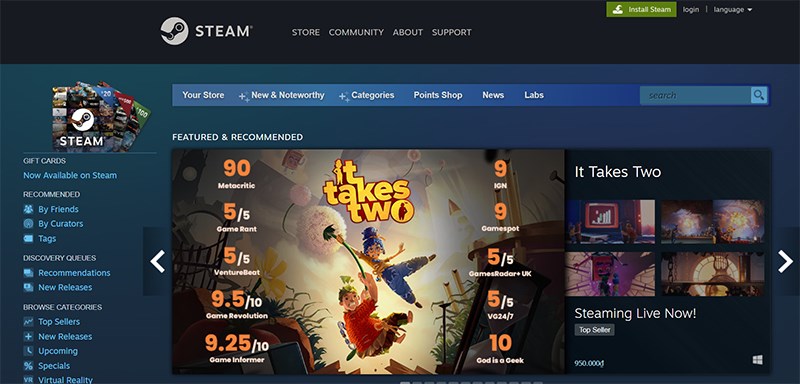Click the purple room screenshot thumbnail
The height and width of the screenshot is (384, 800).
[x=611, y=274]
